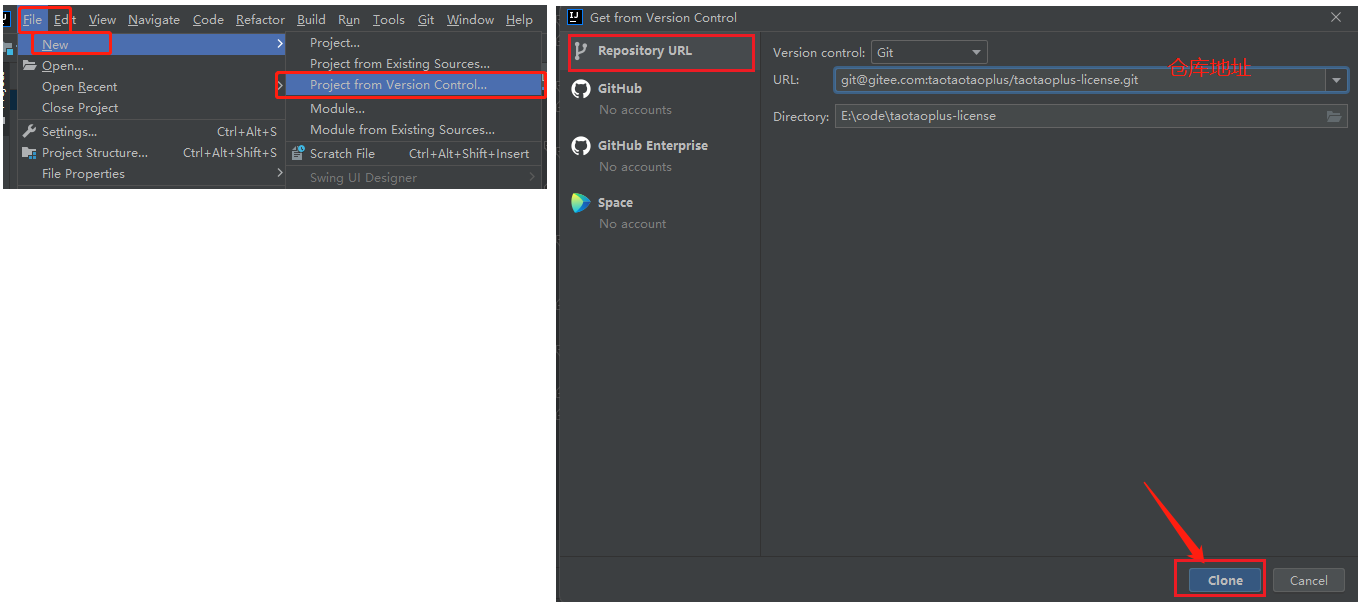Image resolution: width=1358 pixels, height=604 pixels.
Task: Open the Run menu
Action: pyautogui.click(x=349, y=19)
